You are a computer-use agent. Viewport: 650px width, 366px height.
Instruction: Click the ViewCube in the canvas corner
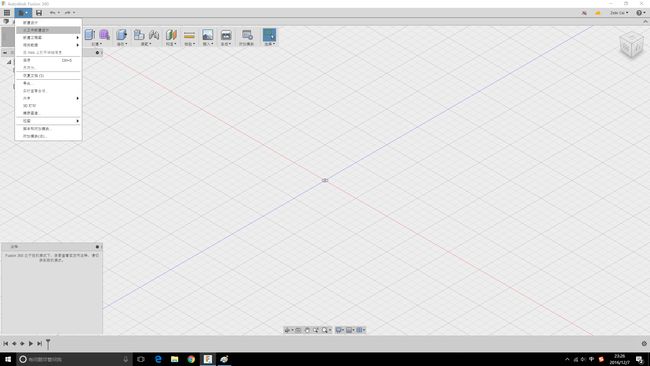point(631,45)
